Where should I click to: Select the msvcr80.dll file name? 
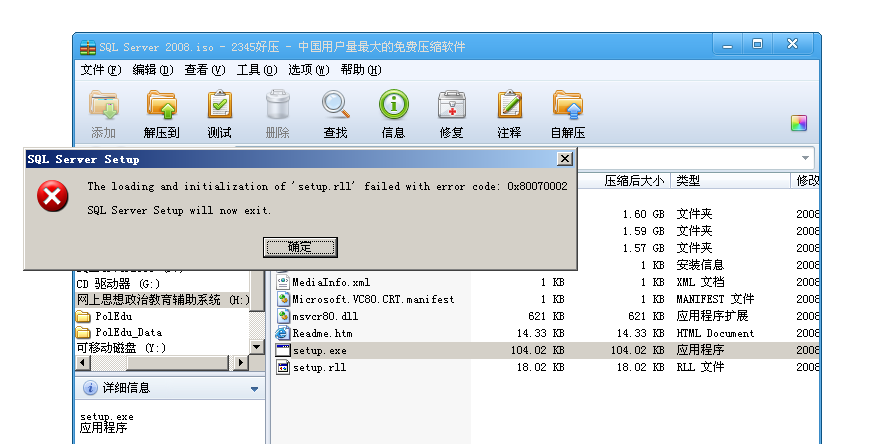[x=325, y=317]
